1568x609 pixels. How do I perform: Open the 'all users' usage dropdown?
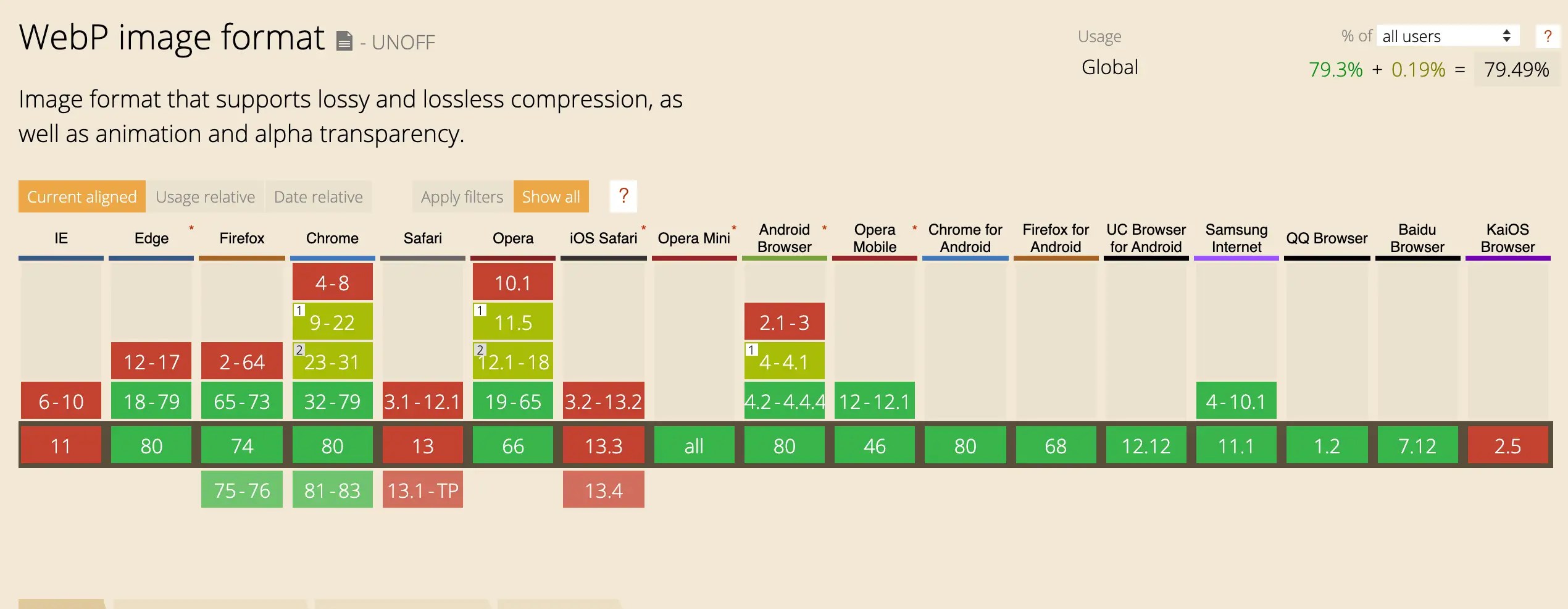(1446, 36)
